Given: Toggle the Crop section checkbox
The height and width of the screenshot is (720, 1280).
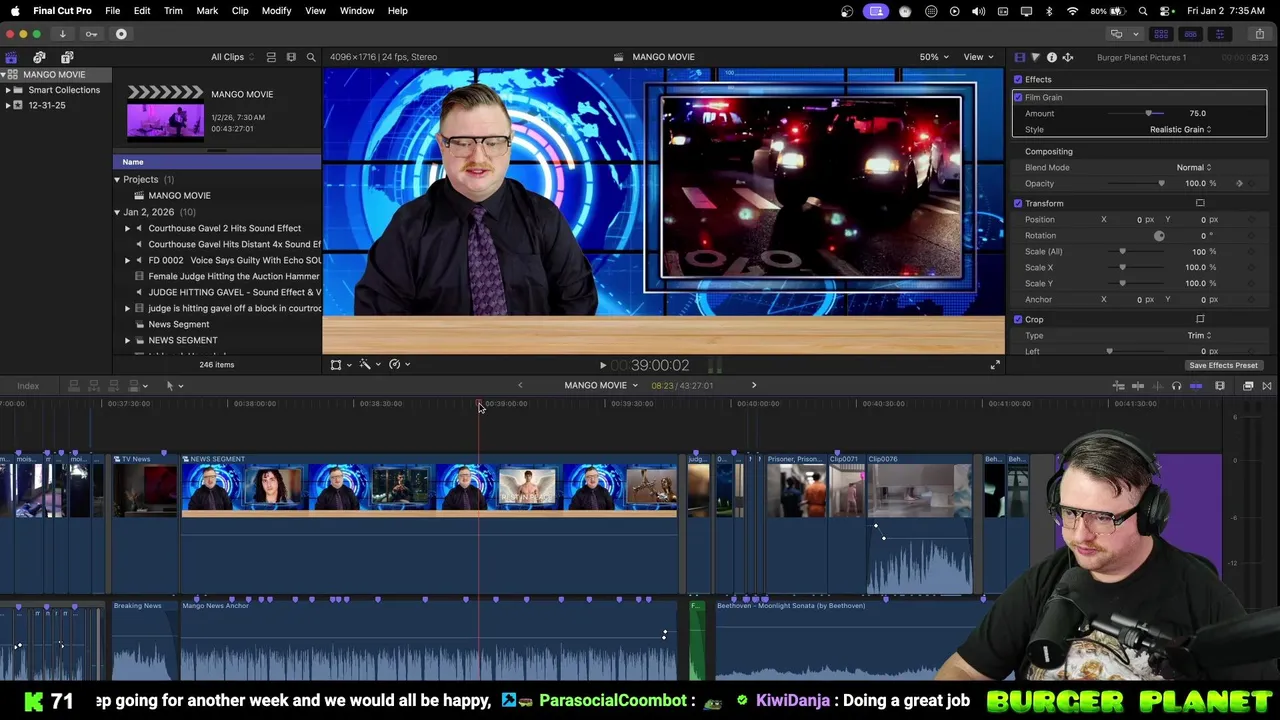Looking at the screenshot, I should [x=1018, y=320].
